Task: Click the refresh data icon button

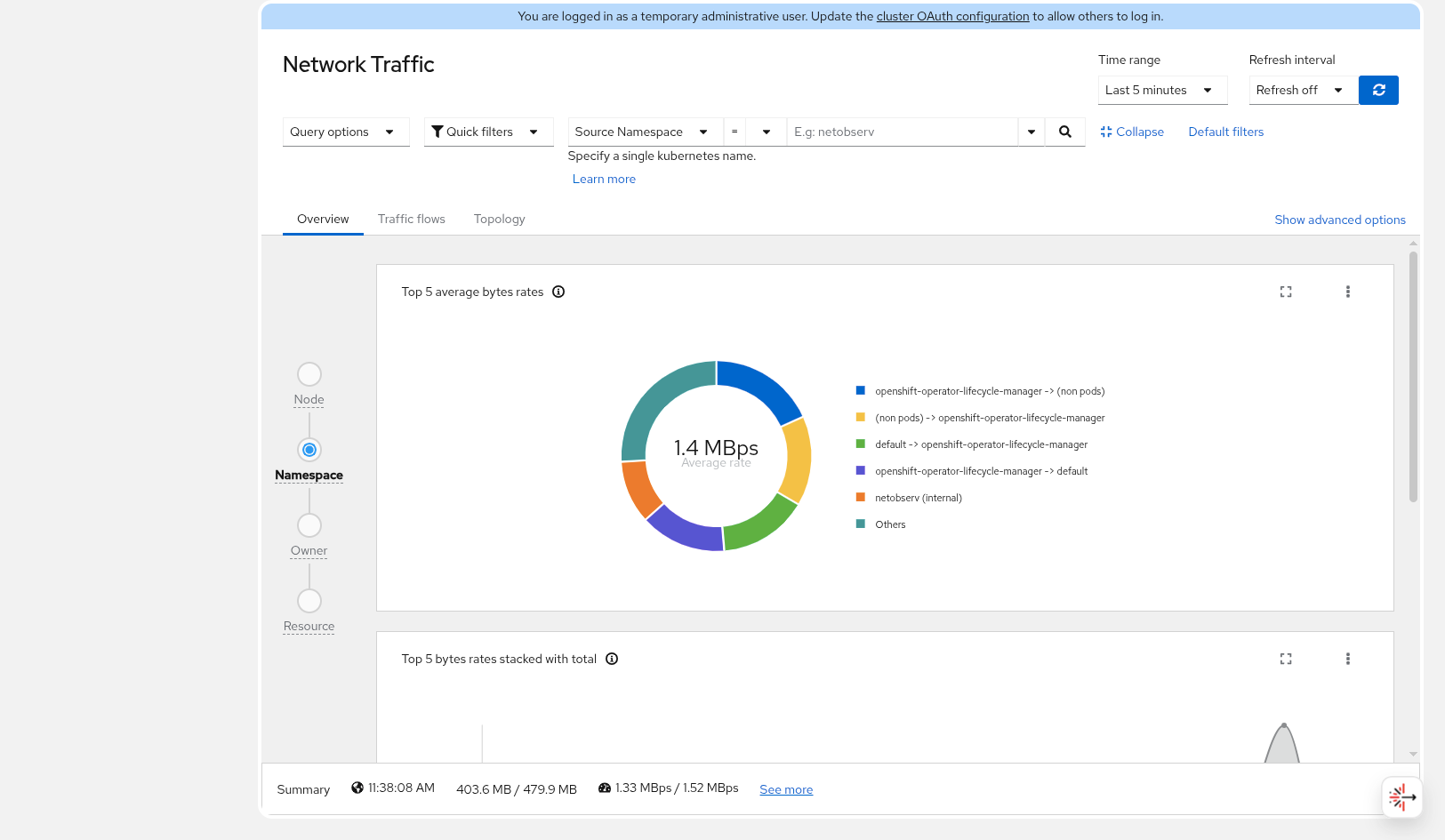Action: click(1378, 90)
